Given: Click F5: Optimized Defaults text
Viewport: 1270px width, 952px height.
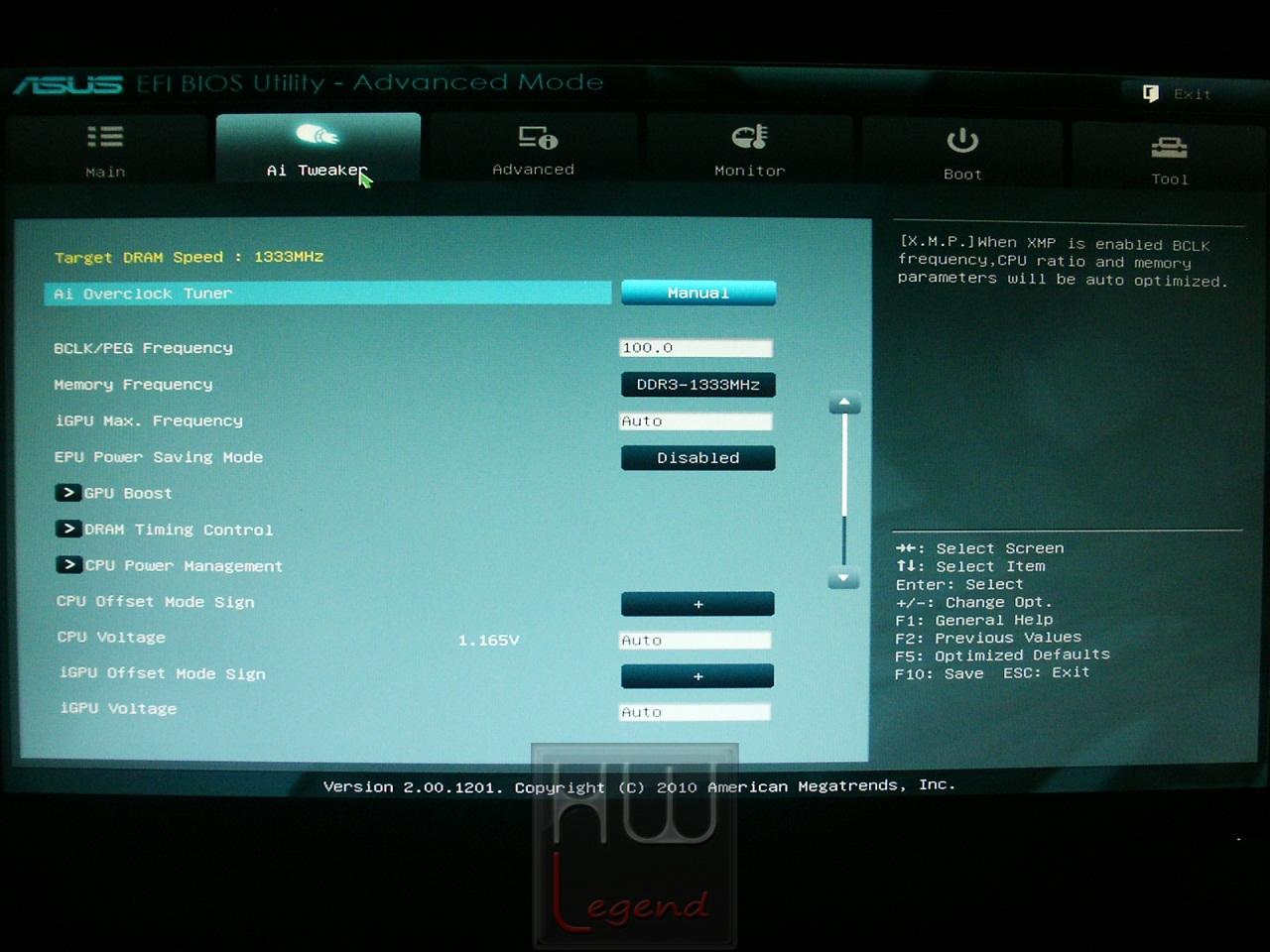Looking at the screenshot, I should [x=1002, y=655].
